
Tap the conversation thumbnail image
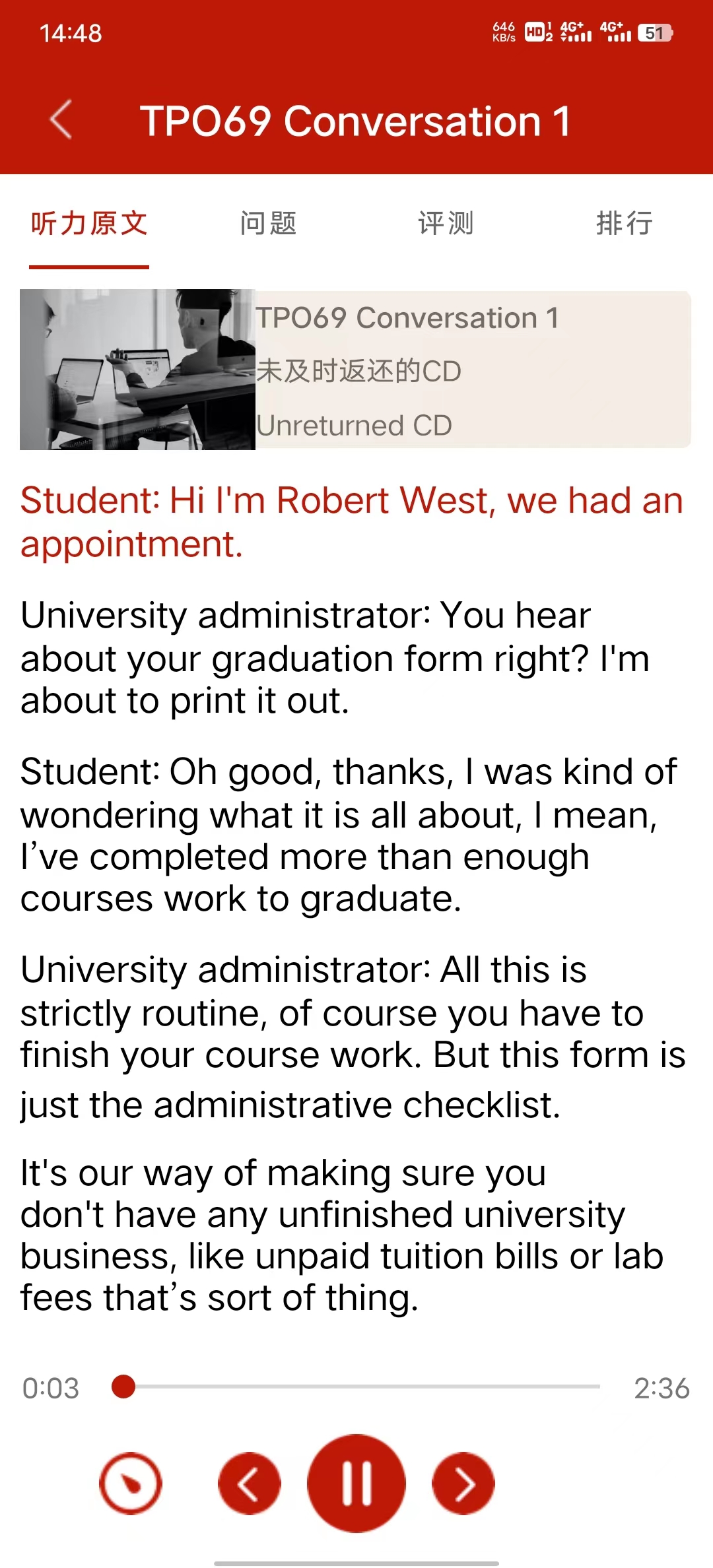[137, 370]
